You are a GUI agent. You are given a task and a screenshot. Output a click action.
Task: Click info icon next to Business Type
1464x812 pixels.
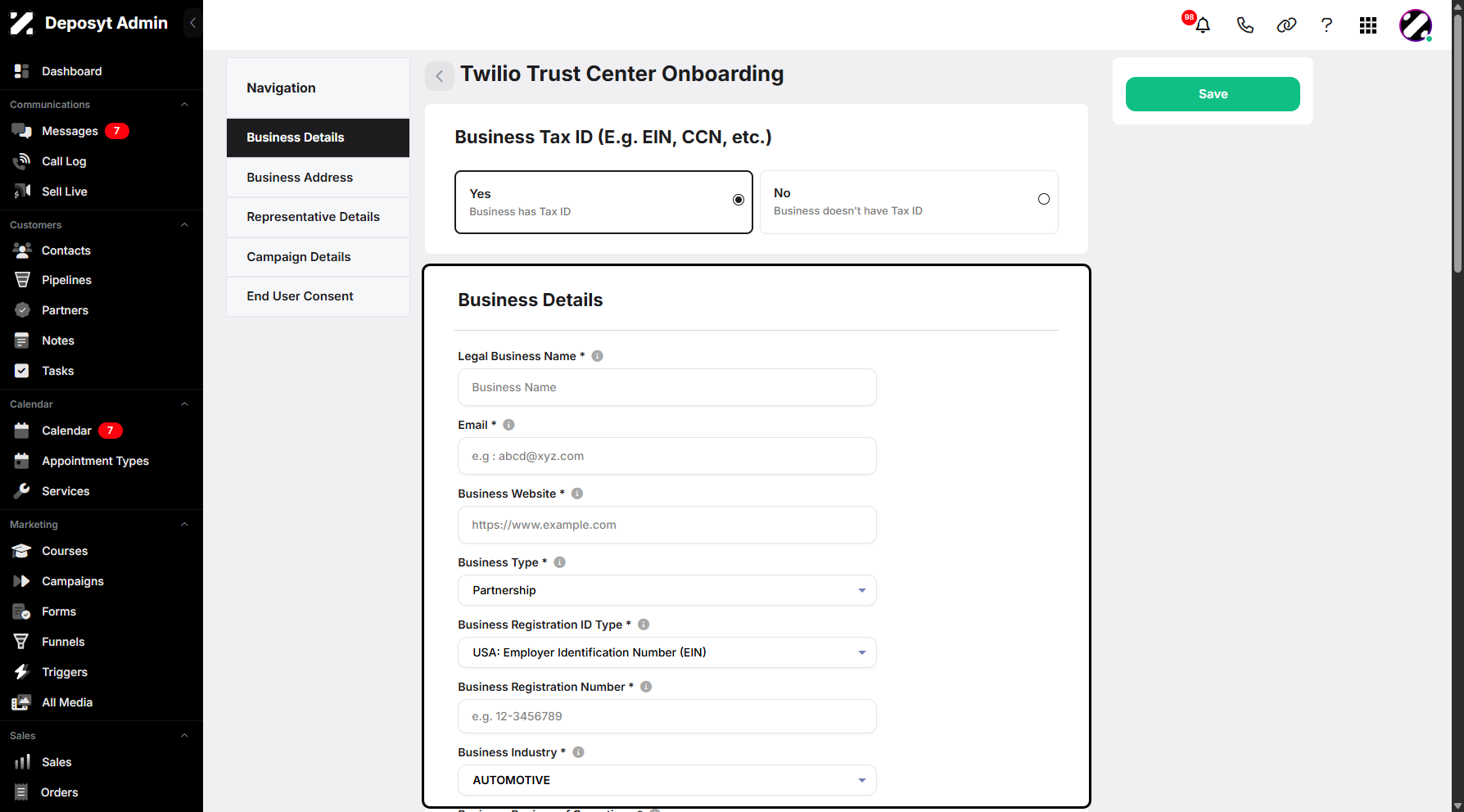pos(560,562)
